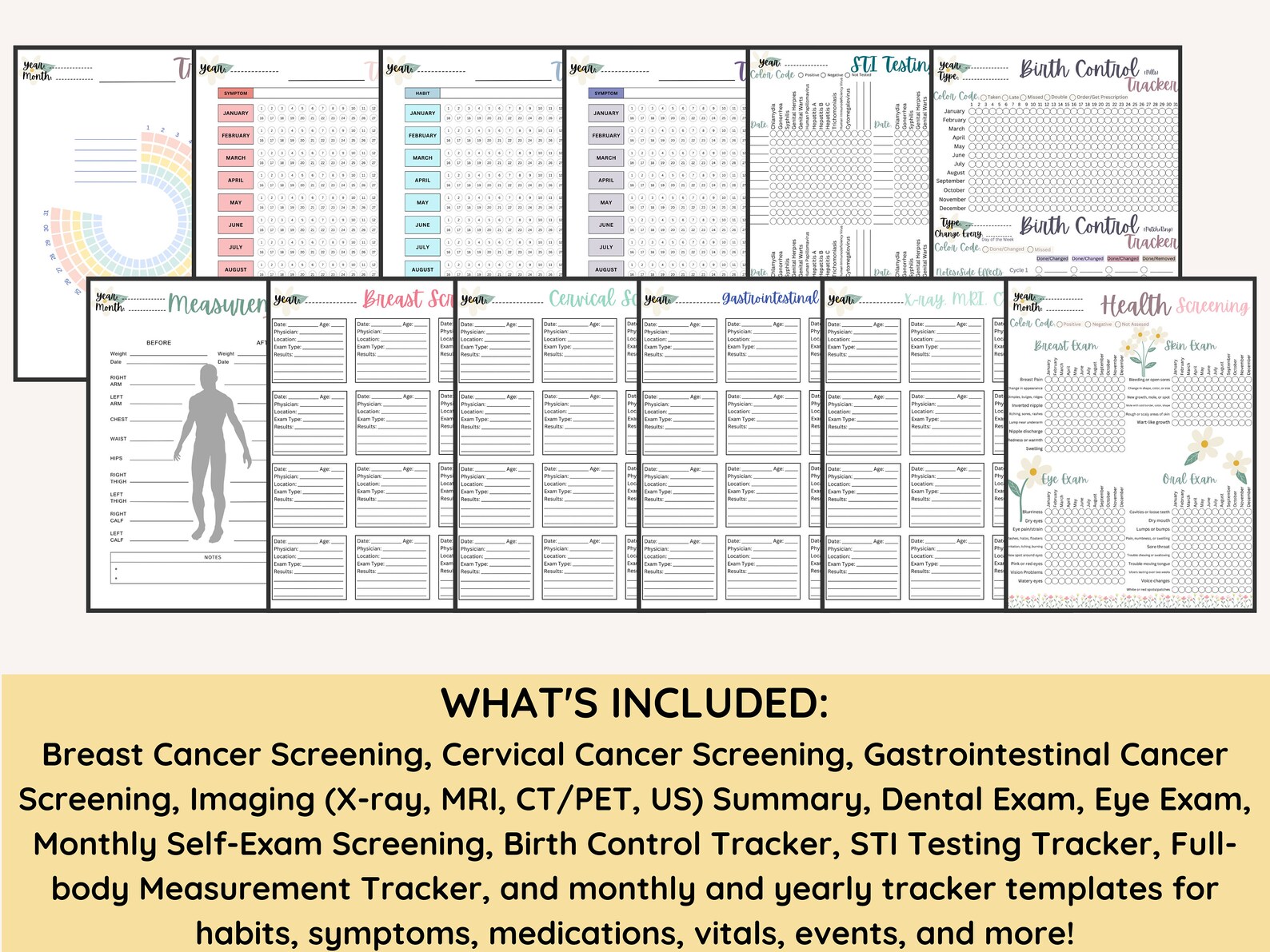The height and width of the screenshot is (952, 1270).
Task: Click FEBRUARY on the blue habit page
Action: point(422,135)
